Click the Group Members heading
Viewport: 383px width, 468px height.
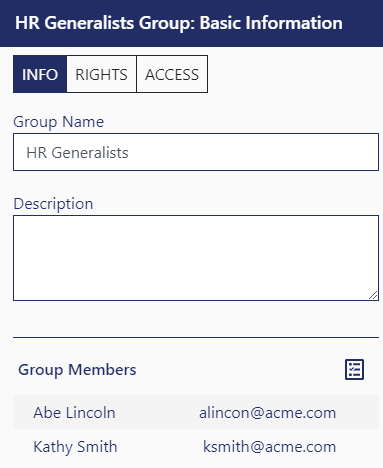(x=77, y=370)
